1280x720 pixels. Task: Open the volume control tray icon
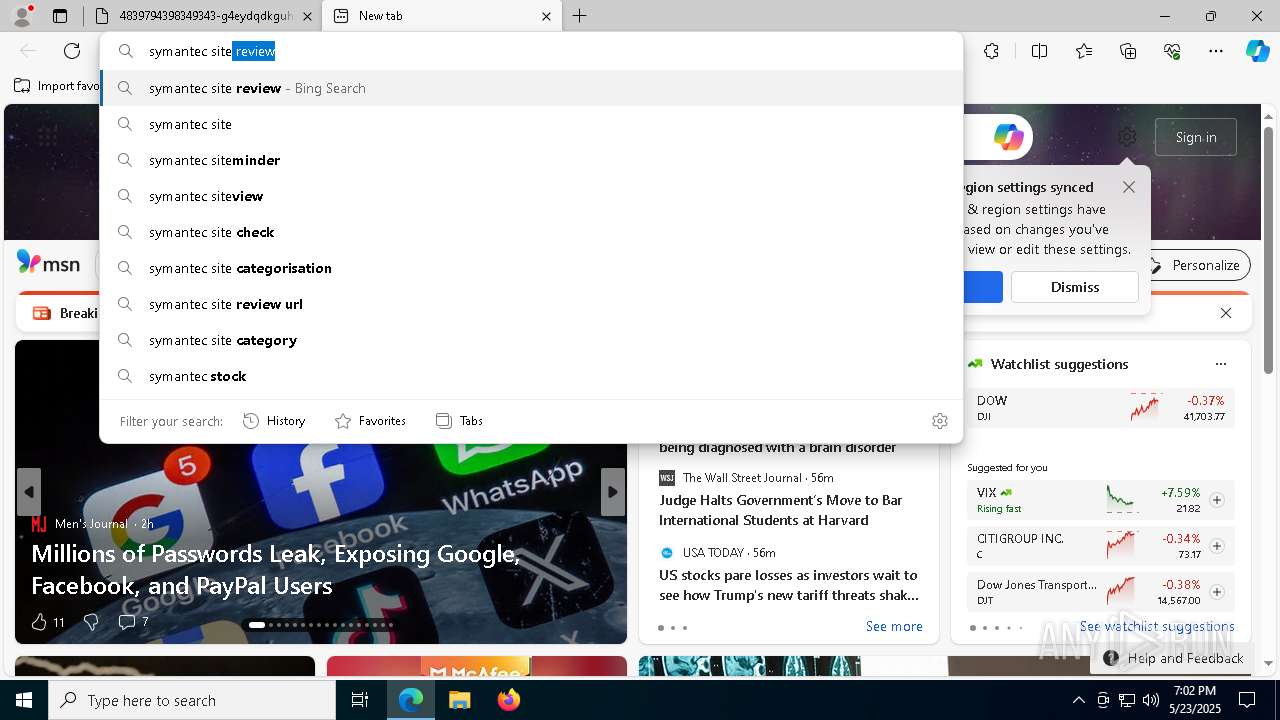1151,700
